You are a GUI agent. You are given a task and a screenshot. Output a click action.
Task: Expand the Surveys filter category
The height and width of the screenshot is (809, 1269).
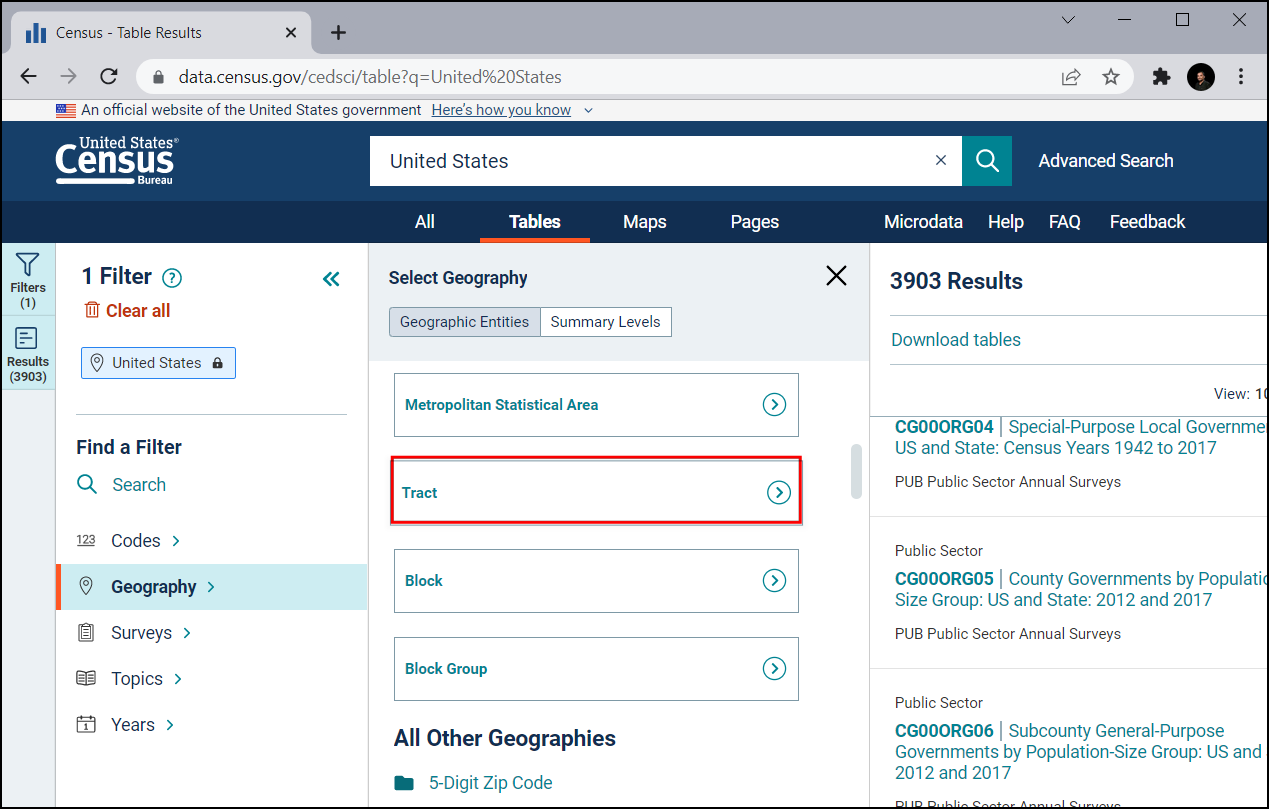pyautogui.click(x=141, y=633)
